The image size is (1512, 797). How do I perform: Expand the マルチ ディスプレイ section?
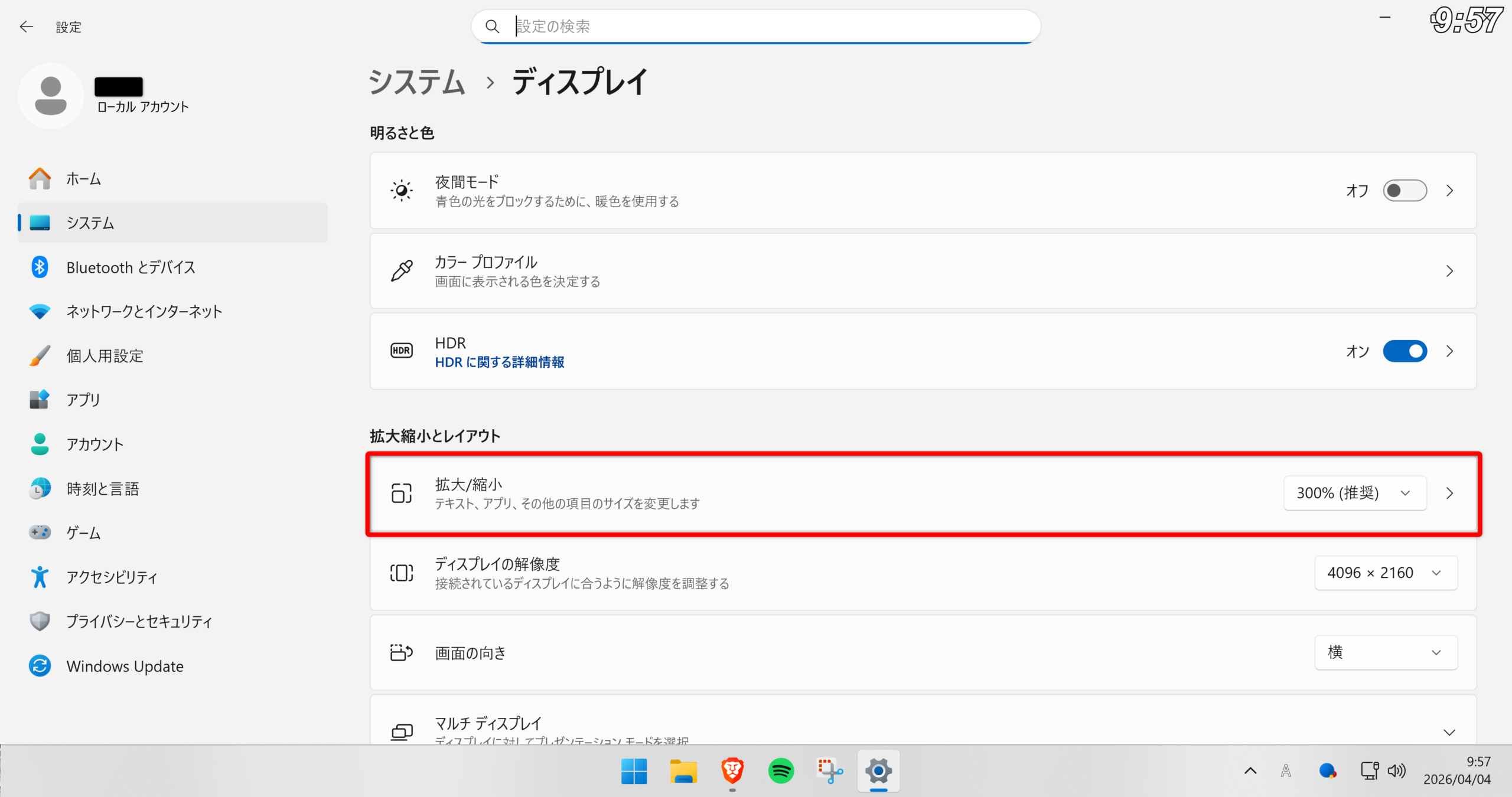coord(1449,732)
